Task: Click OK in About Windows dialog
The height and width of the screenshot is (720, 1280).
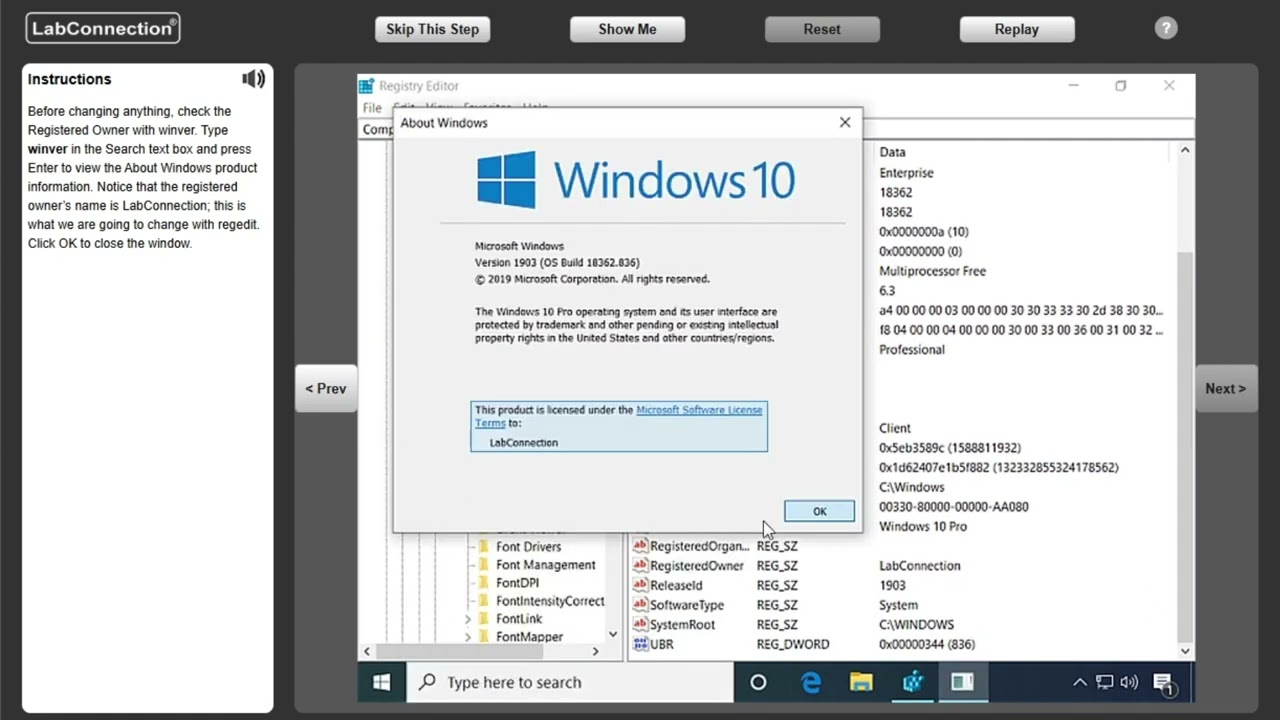Action: coord(819,511)
